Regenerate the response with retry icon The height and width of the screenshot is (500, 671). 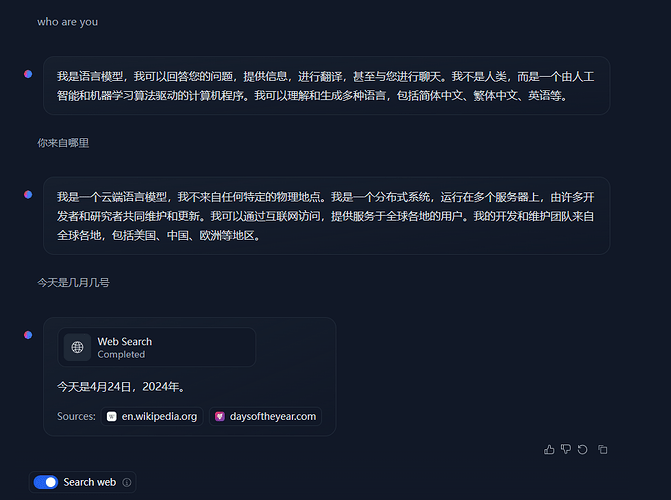pos(582,449)
